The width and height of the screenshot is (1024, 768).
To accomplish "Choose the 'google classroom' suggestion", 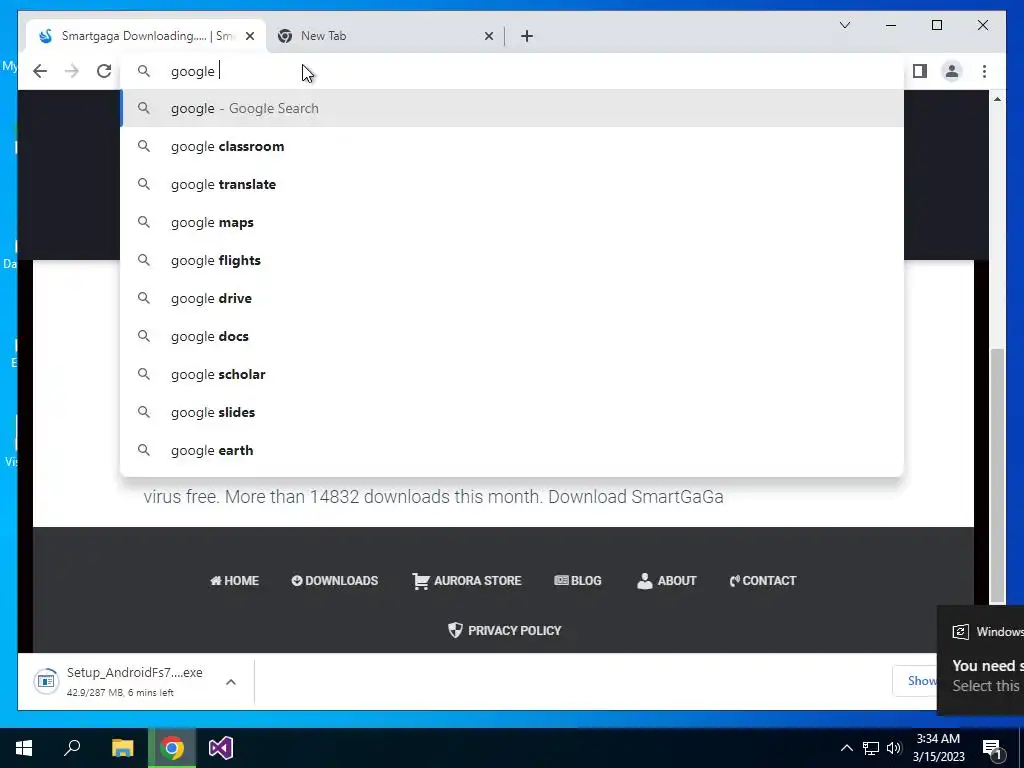I will (x=512, y=146).
